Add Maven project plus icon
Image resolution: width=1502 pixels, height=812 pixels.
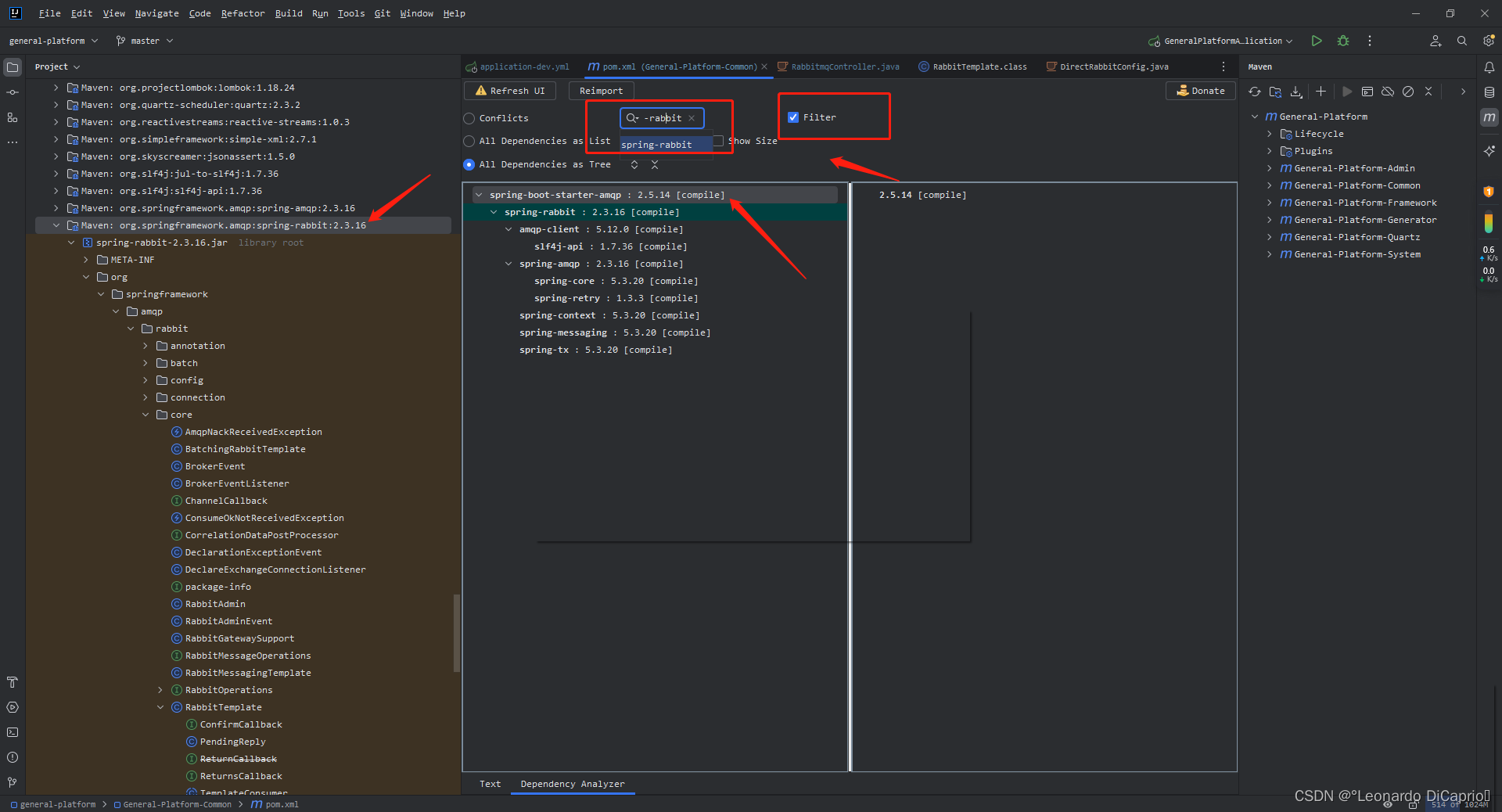tap(1321, 92)
